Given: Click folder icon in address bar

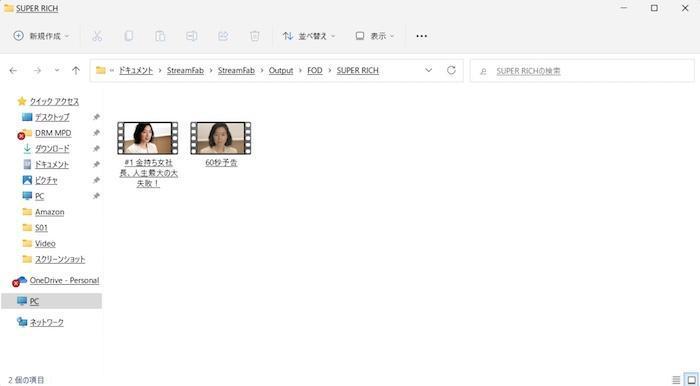Looking at the screenshot, I should 101,71.
